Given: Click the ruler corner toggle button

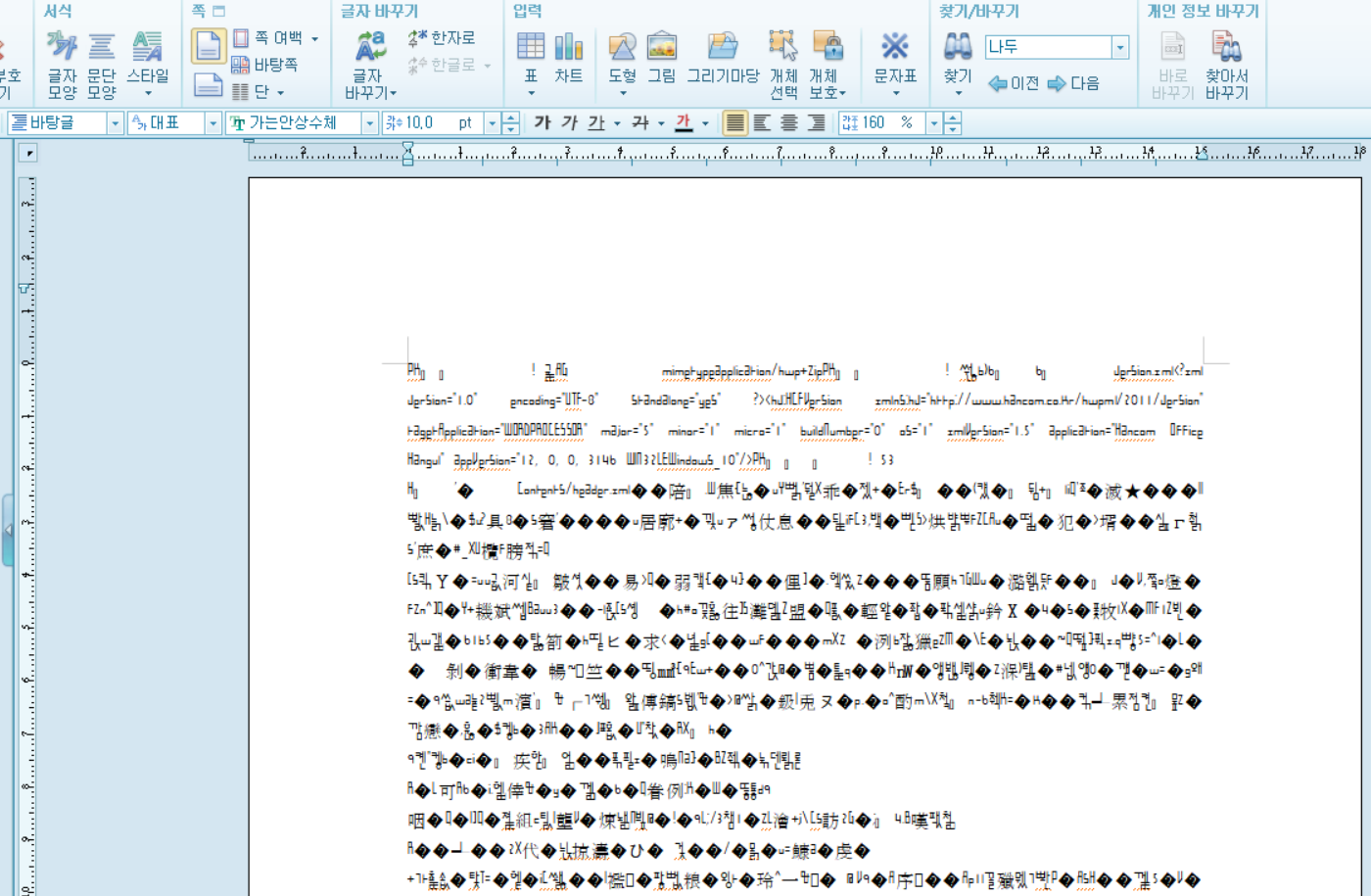Looking at the screenshot, I should 28,153.
